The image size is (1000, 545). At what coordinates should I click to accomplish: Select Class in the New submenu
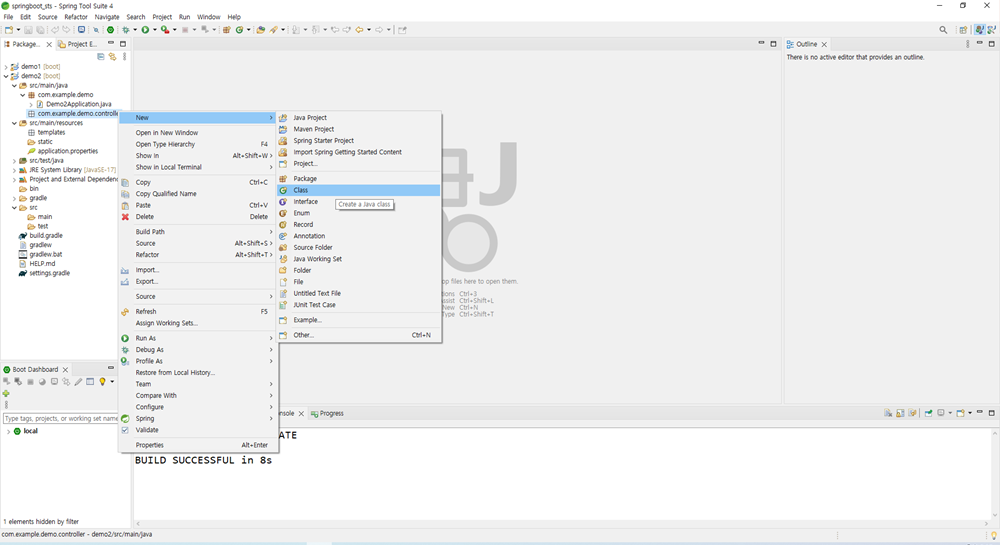(x=359, y=190)
